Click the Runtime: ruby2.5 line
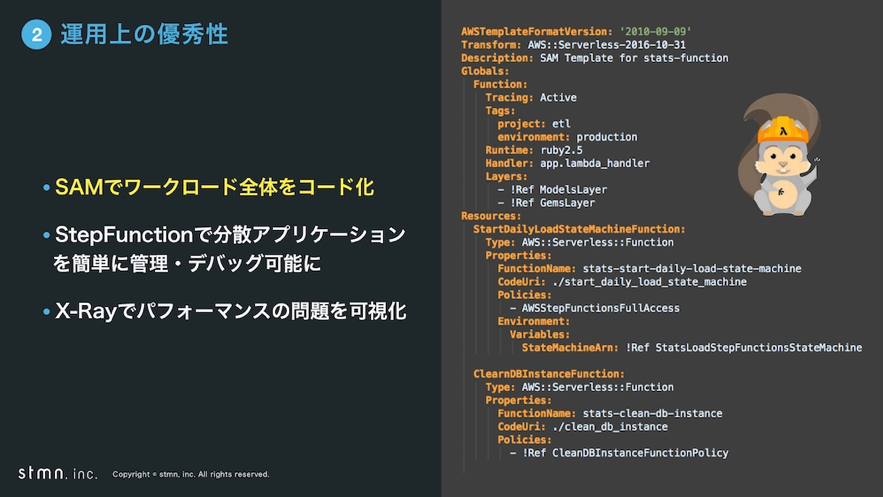883x497 pixels. click(x=534, y=150)
